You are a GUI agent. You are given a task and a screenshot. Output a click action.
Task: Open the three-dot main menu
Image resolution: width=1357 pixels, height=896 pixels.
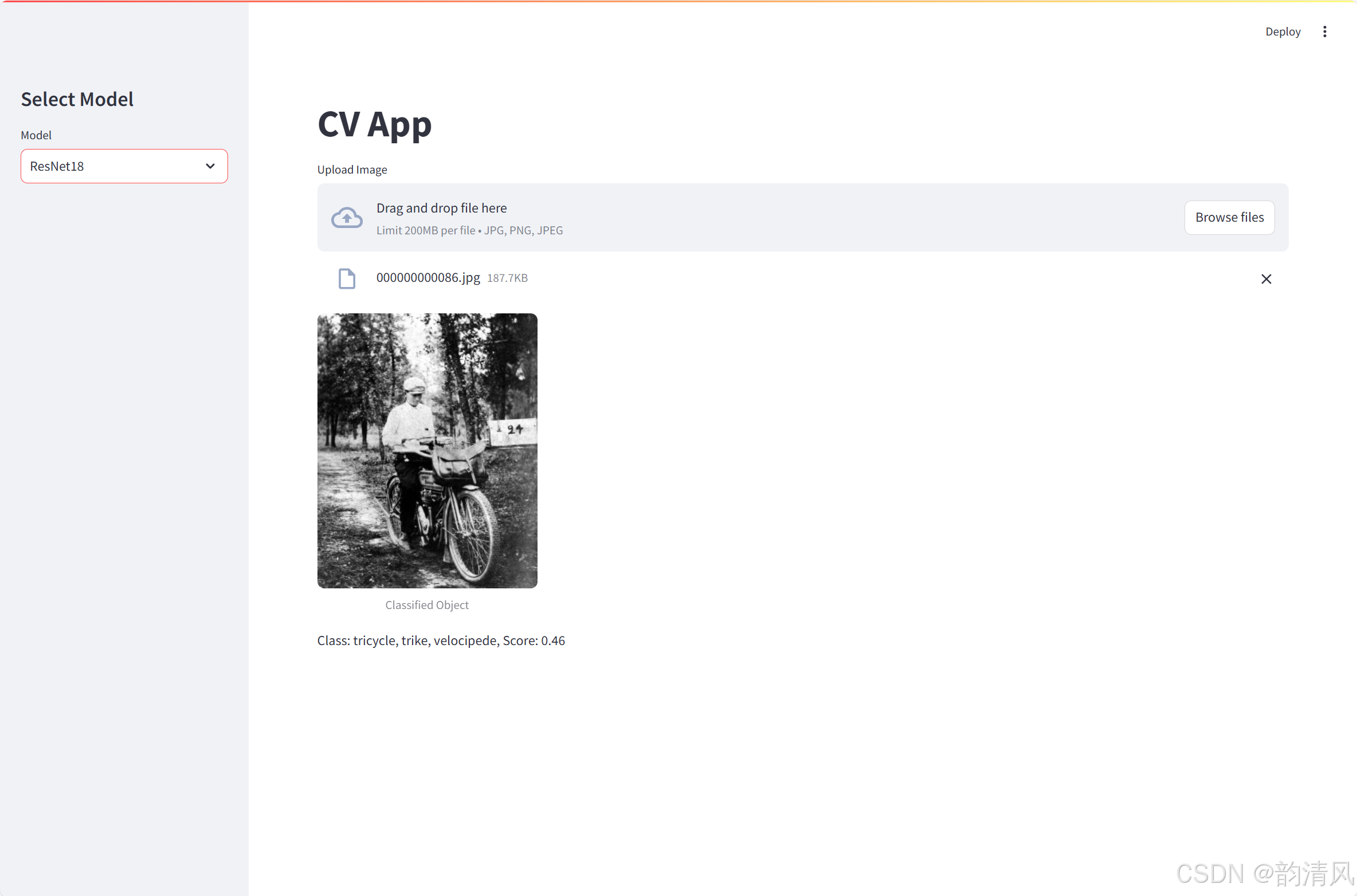(x=1324, y=32)
